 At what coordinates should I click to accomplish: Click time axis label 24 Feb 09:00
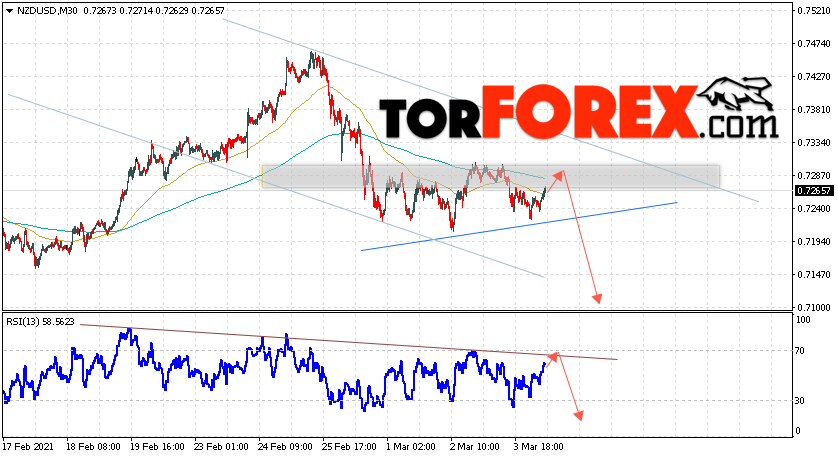pos(285,447)
